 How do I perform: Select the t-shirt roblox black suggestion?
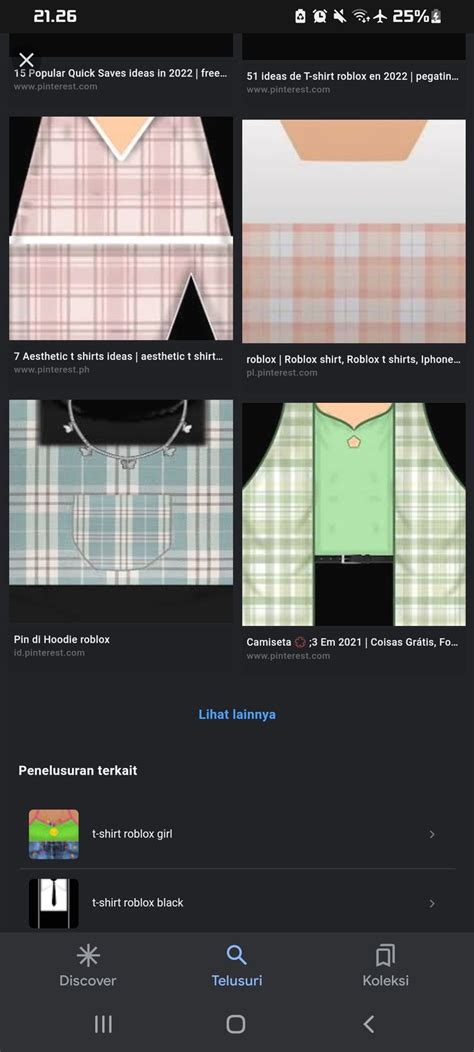(237, 903)
